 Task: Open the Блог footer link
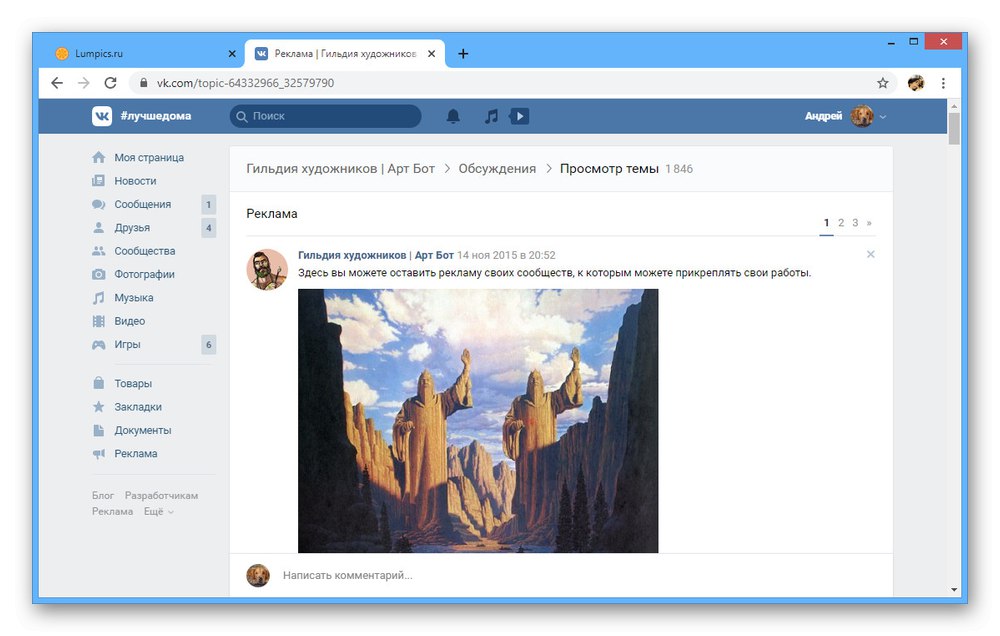coord(103,496)
